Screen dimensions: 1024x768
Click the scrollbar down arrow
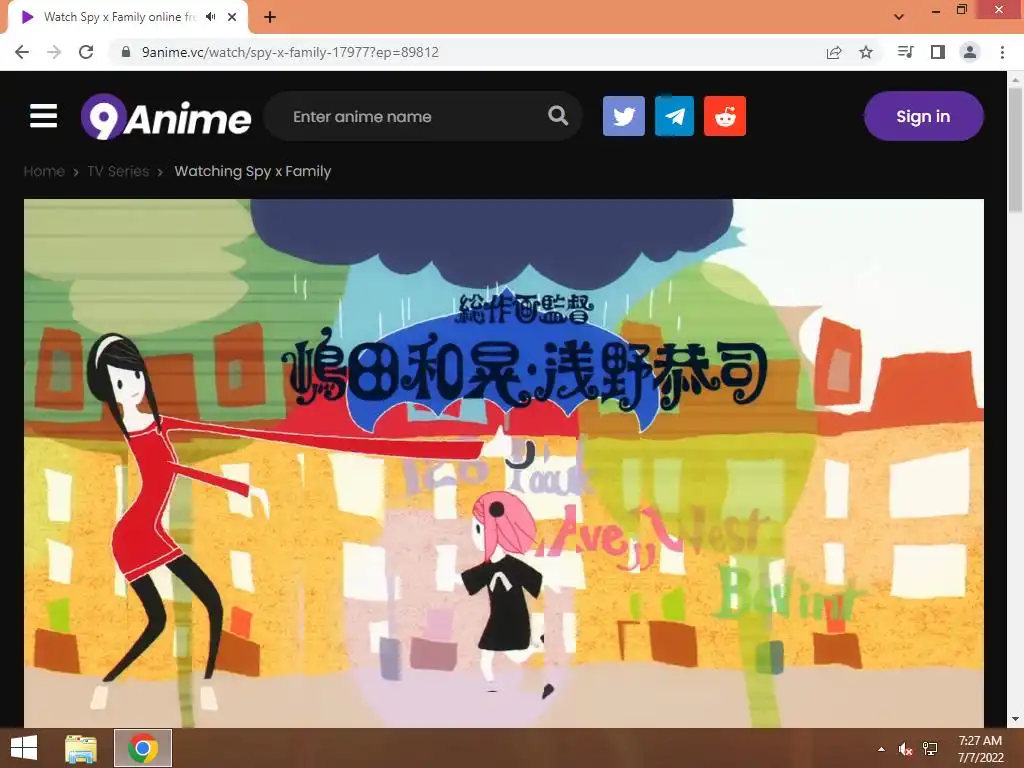click(1015, 719)
